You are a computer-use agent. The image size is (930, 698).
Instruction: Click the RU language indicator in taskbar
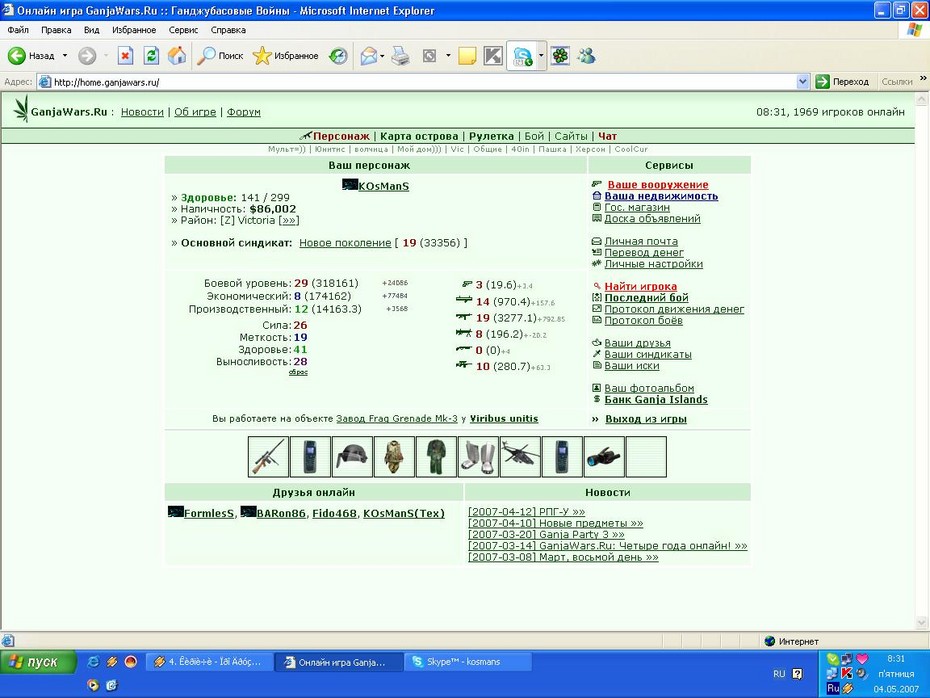[779, 674]
